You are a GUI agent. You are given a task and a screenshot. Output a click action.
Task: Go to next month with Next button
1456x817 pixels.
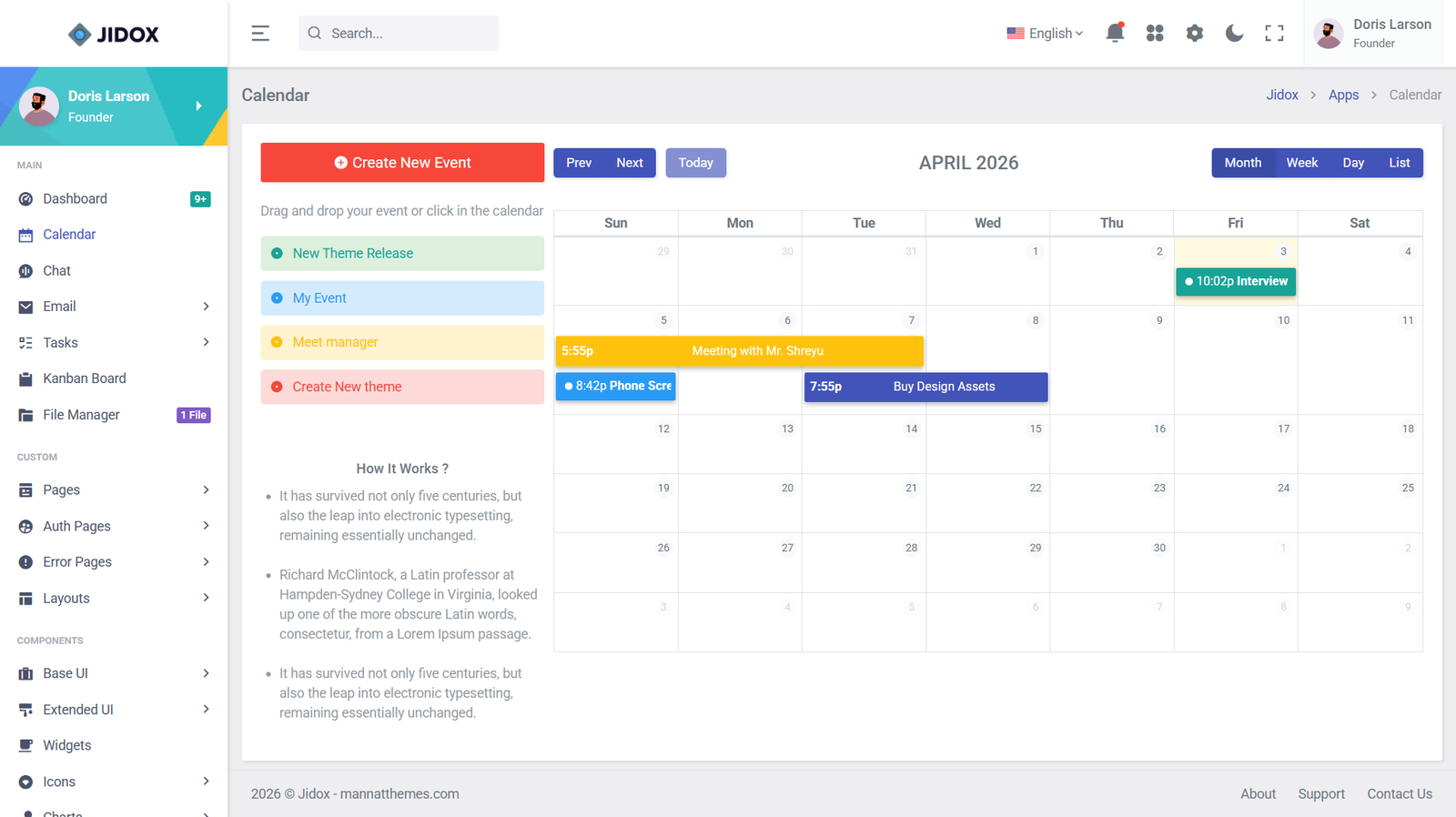630,163
